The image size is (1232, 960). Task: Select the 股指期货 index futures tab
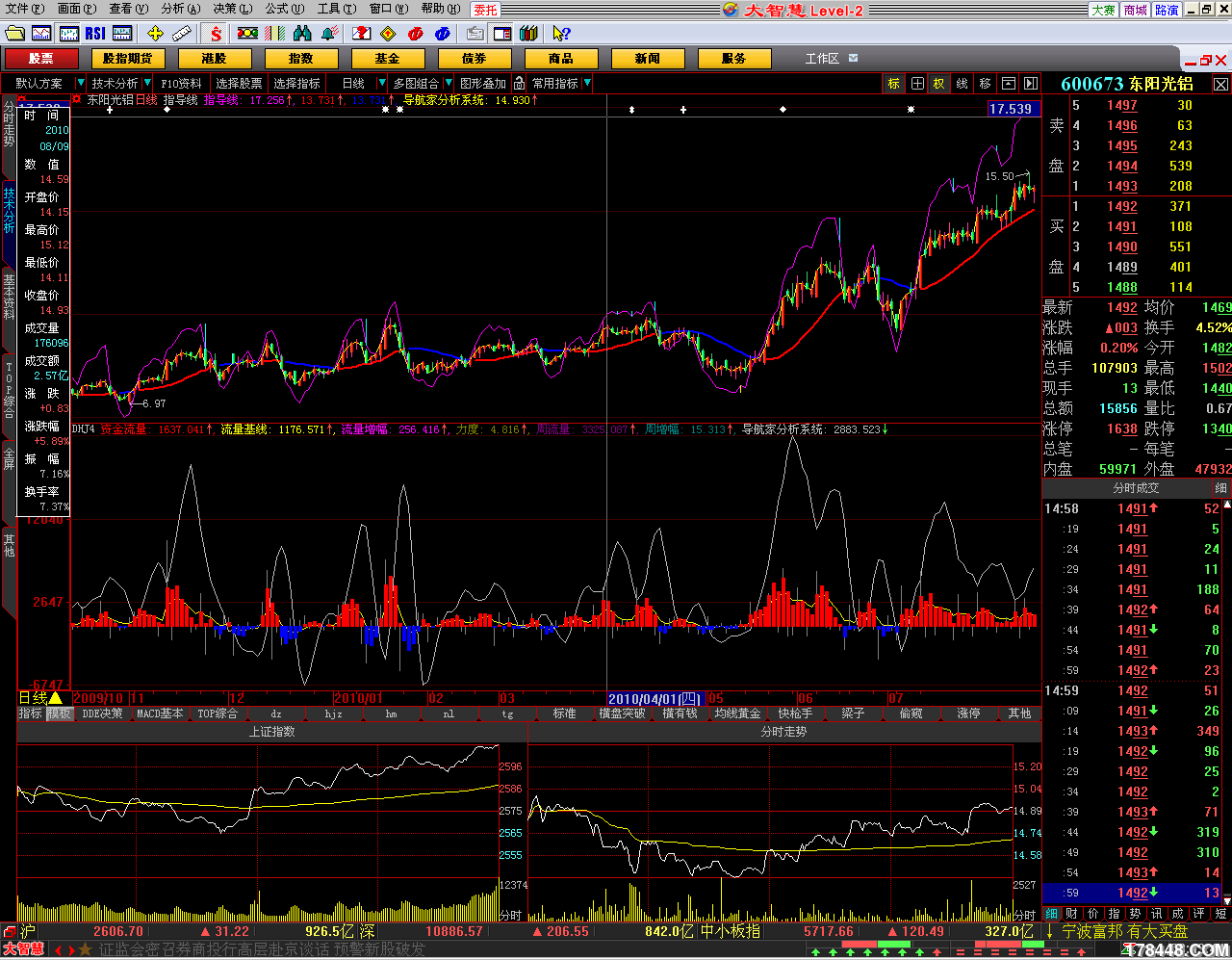pyautogui.click(x=128, y=59)
